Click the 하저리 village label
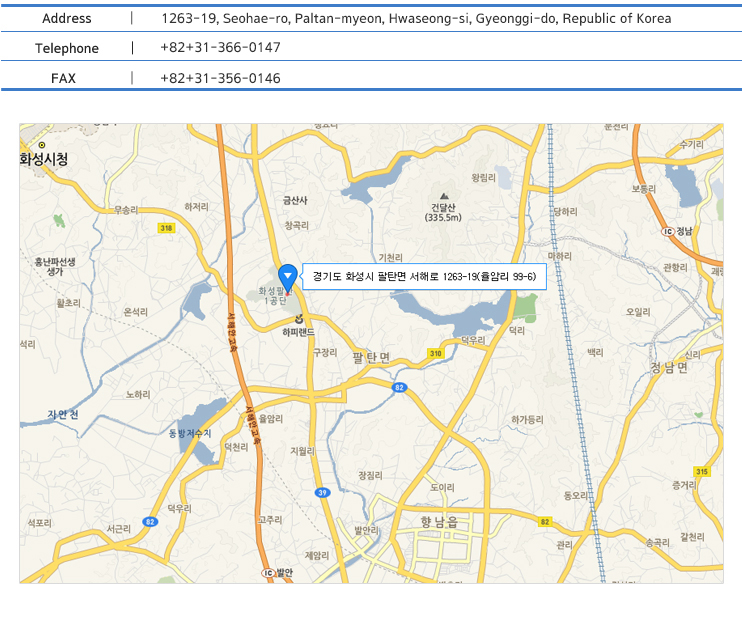 coord(196,207)
